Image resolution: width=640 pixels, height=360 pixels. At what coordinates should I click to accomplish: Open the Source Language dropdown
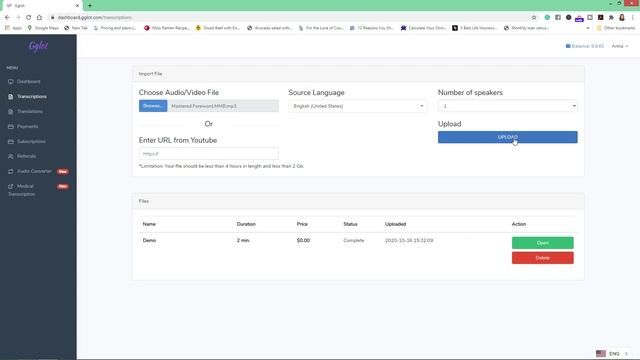358,106
